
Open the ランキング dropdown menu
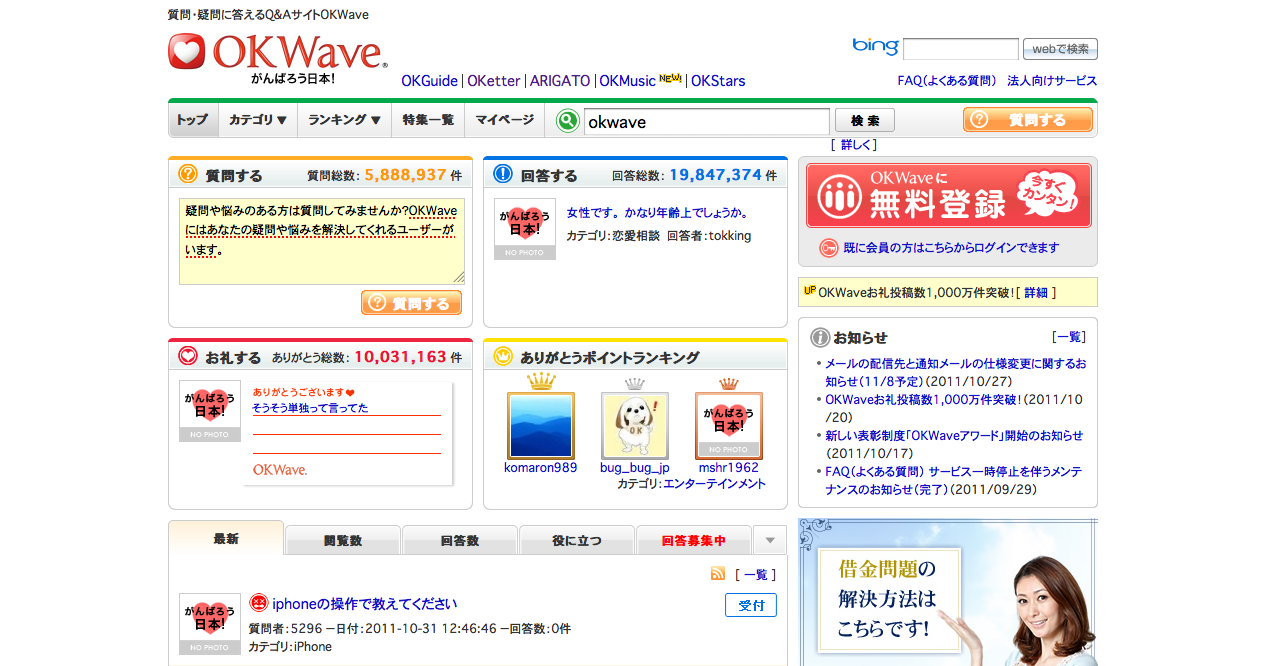click(x=343, y=119)
